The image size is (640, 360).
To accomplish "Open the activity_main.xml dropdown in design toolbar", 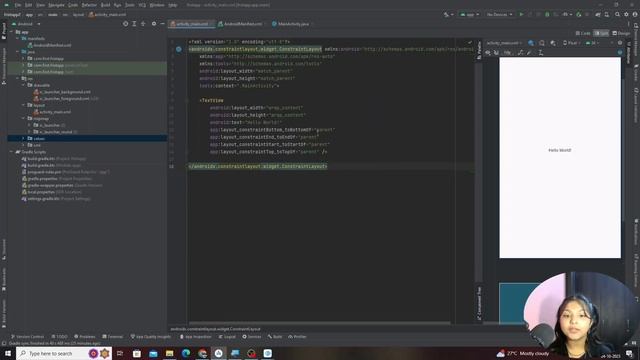I will pos(504,43).
